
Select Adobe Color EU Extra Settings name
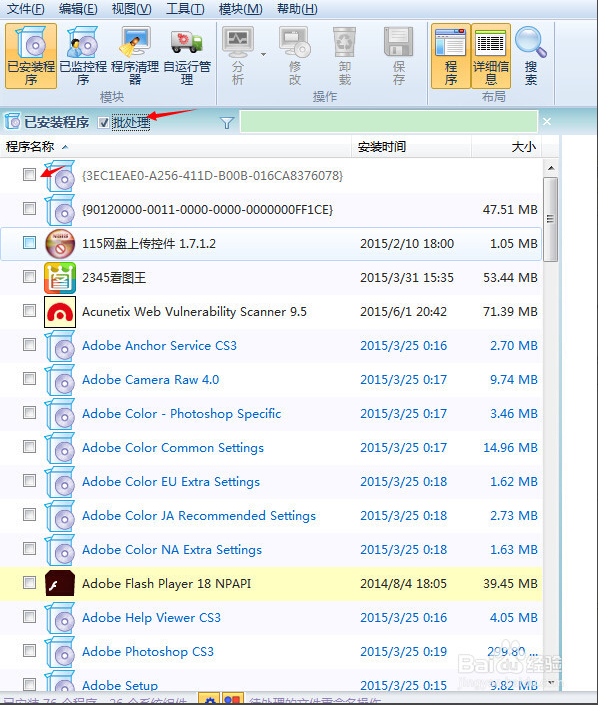[x=171, y=482]
